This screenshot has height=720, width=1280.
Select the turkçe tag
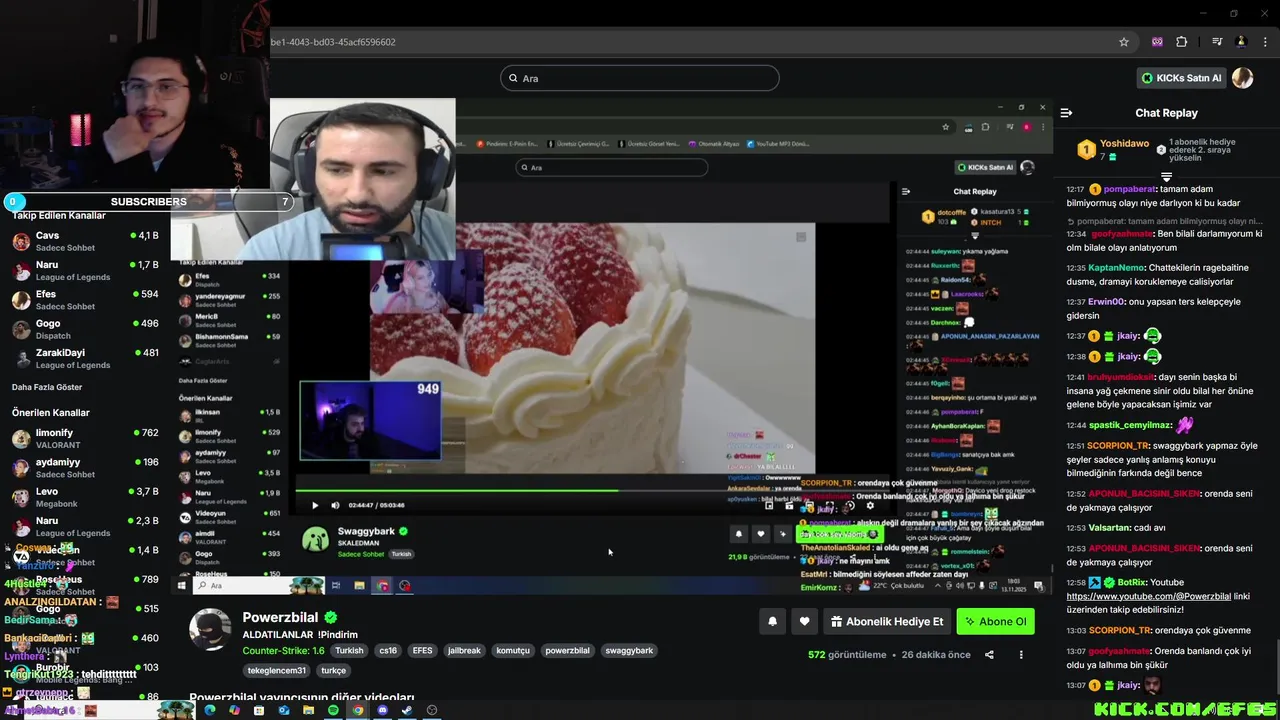click(x=333, y=671)
